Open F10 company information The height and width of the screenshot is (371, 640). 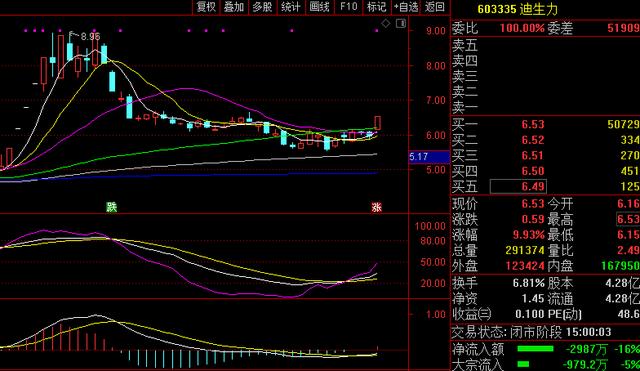pyautogui.click(x=348, y=7)
